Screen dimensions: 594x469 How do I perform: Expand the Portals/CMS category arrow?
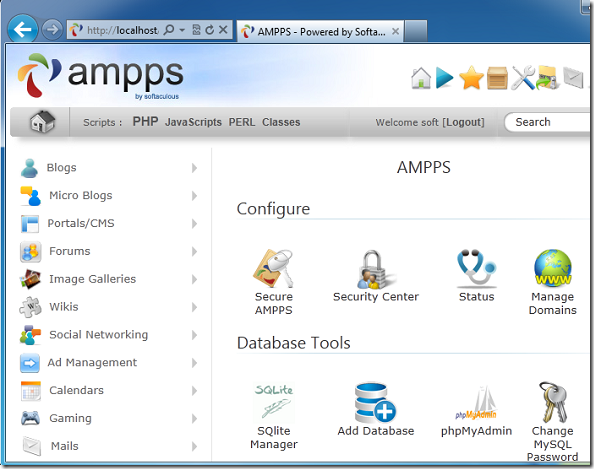tap(194, 224)
